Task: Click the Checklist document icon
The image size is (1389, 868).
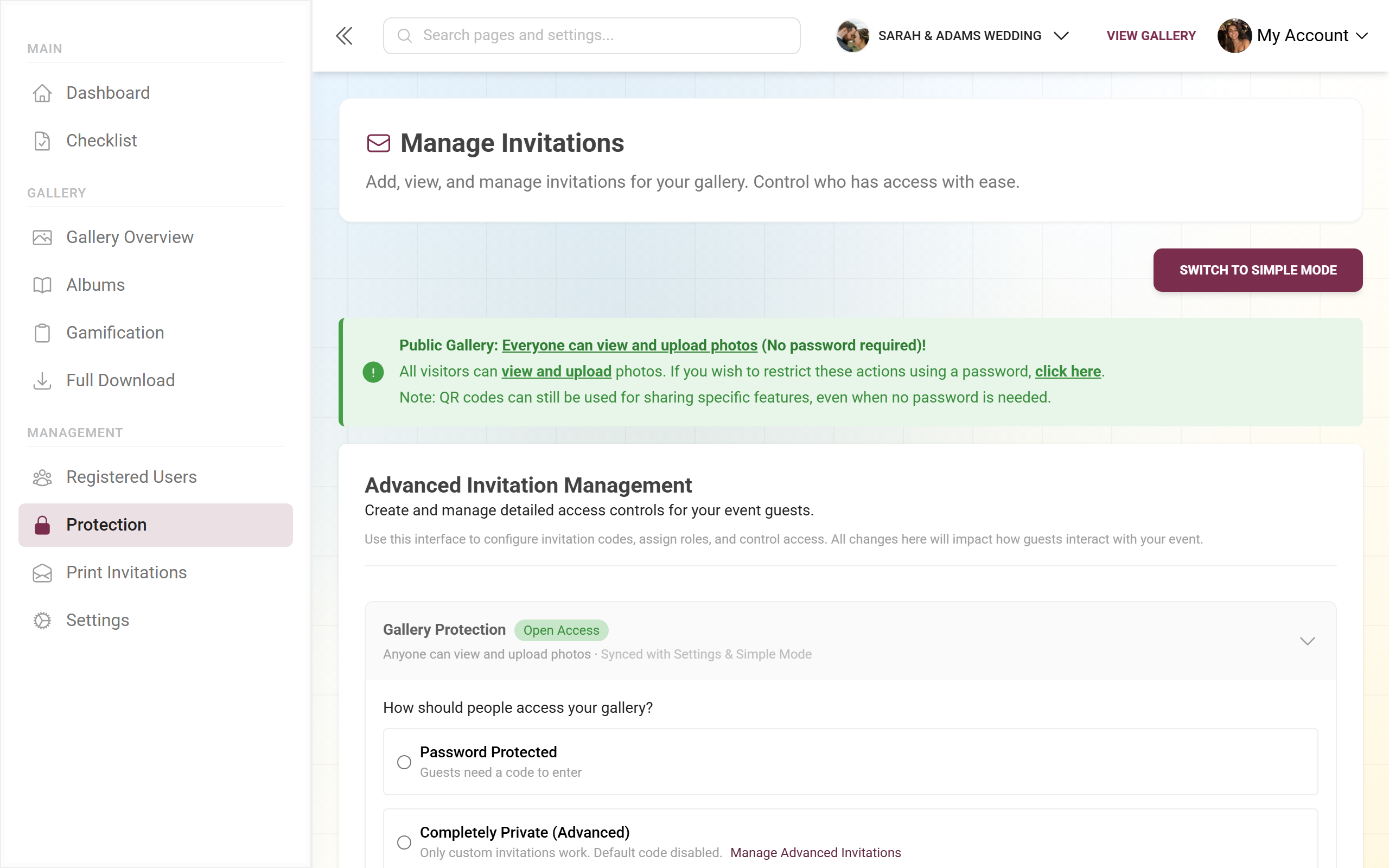Action: click(42, 141)
